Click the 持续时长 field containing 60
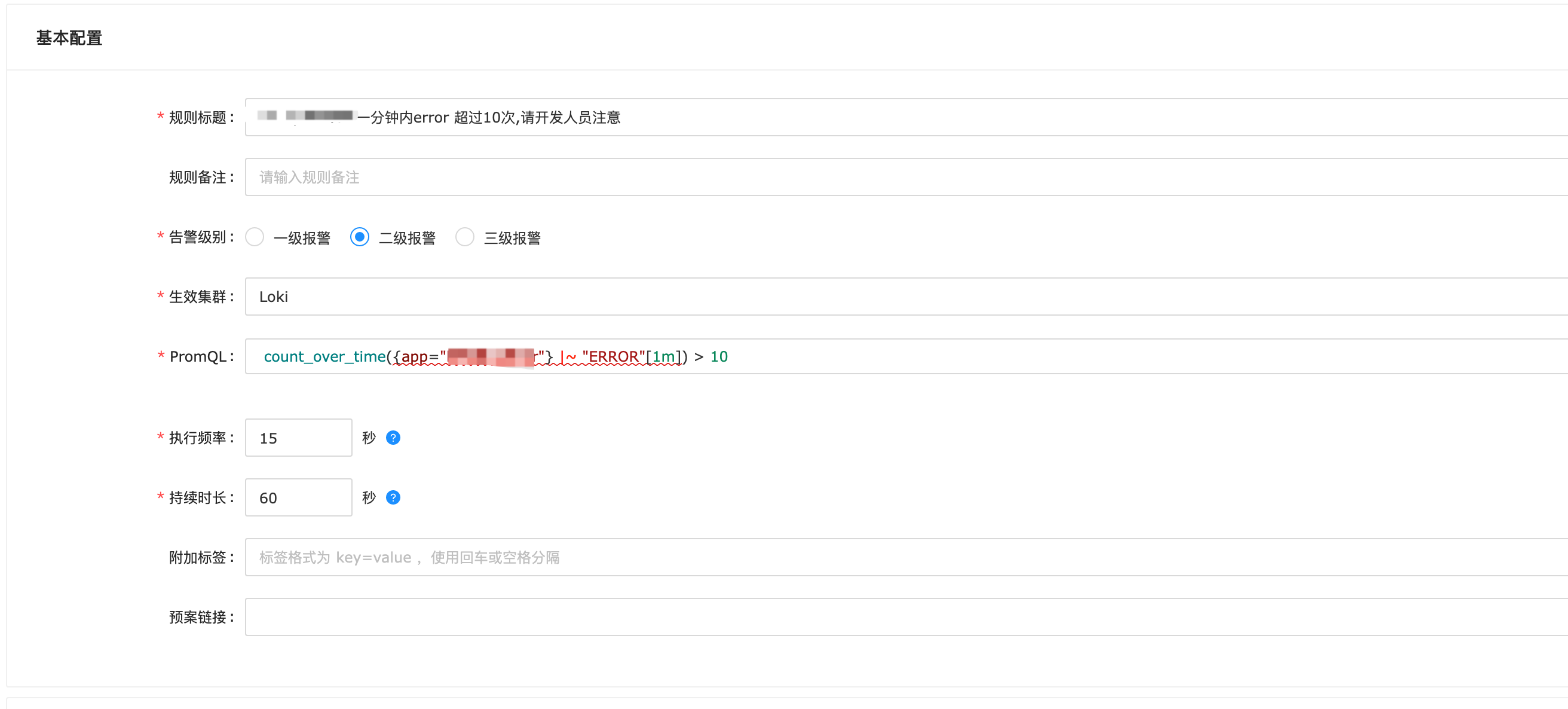This screenshot has width=1568, height=709. [298, 497]
